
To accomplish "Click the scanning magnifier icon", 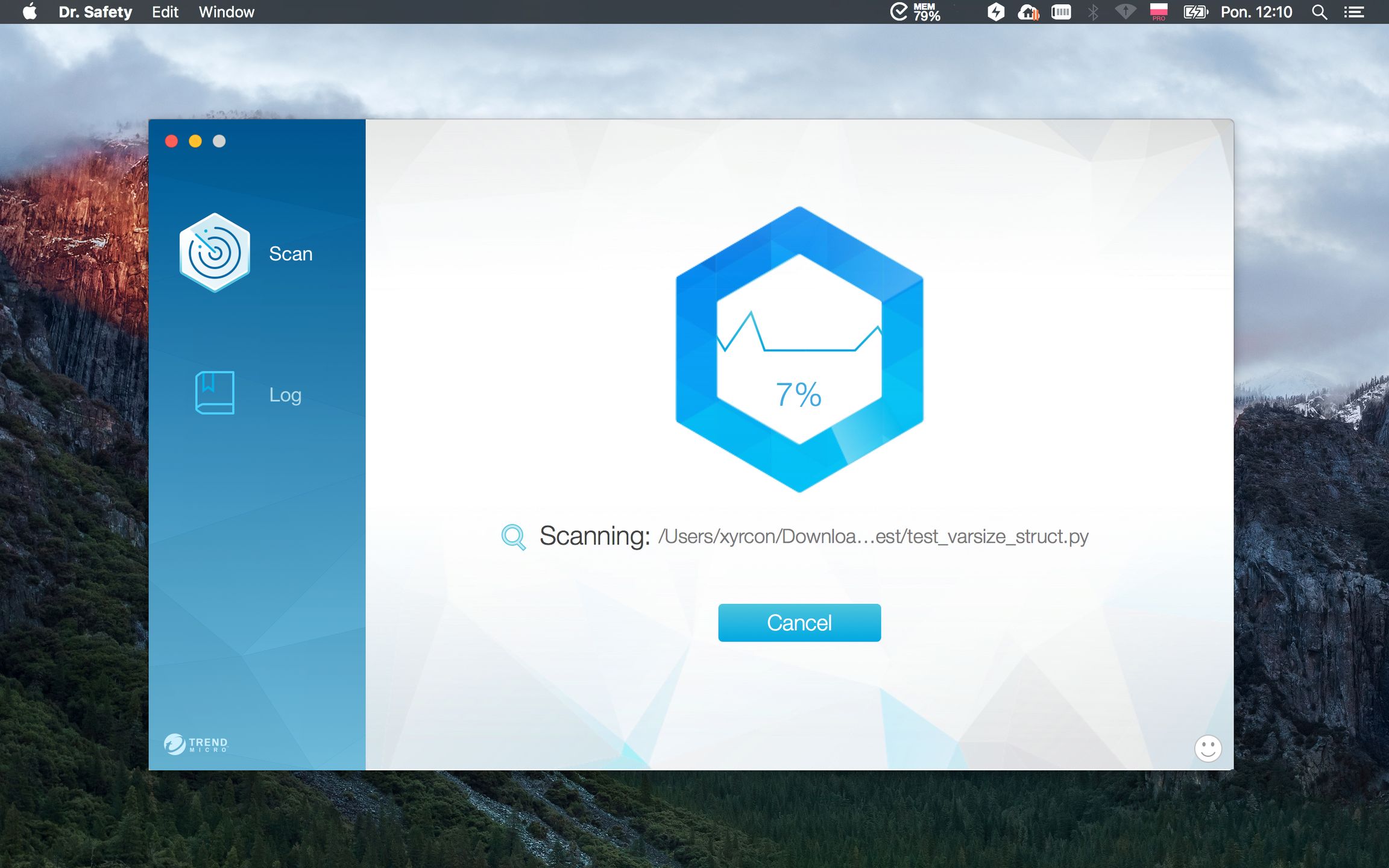I will tap(513, 536).
